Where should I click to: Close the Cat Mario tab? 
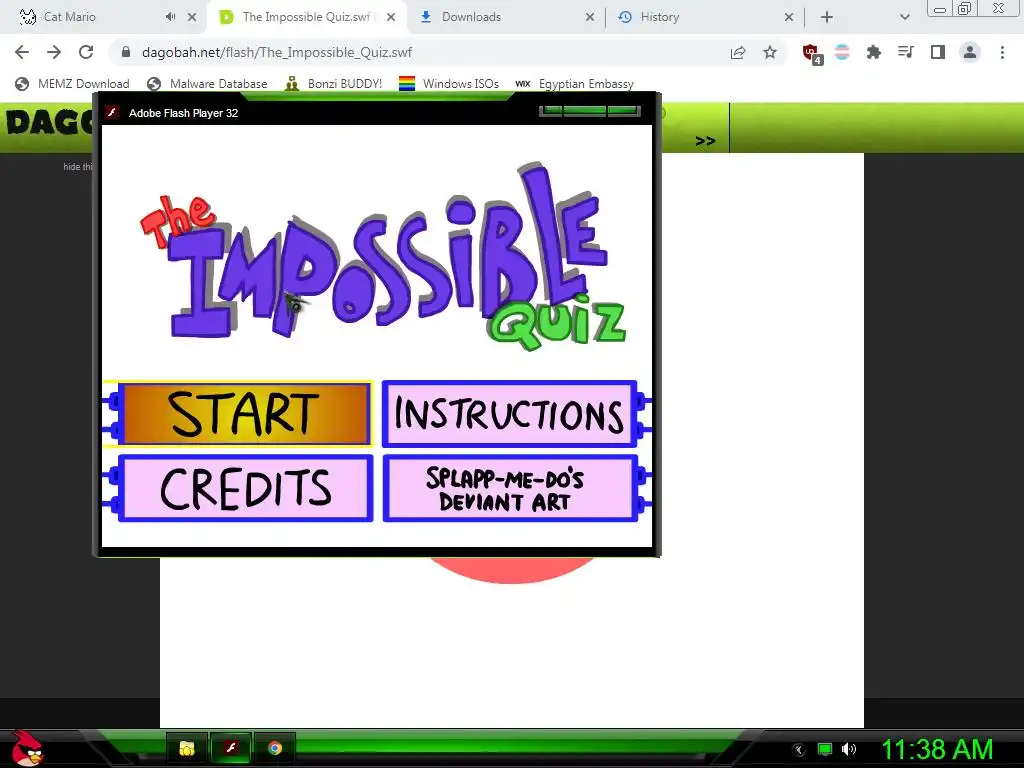pos(192,17)
